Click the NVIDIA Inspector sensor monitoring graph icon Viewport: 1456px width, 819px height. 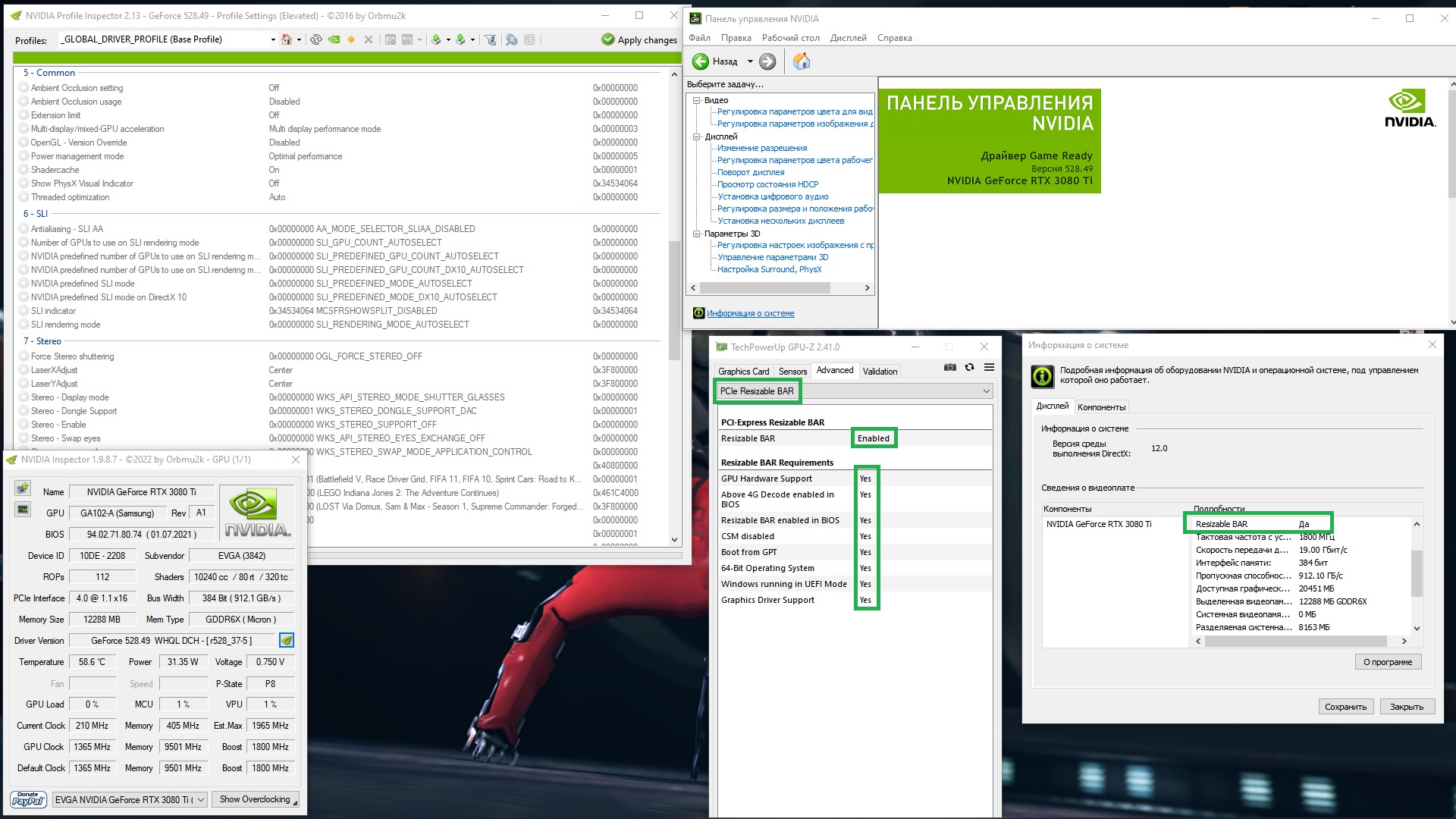tap(23, 509)
